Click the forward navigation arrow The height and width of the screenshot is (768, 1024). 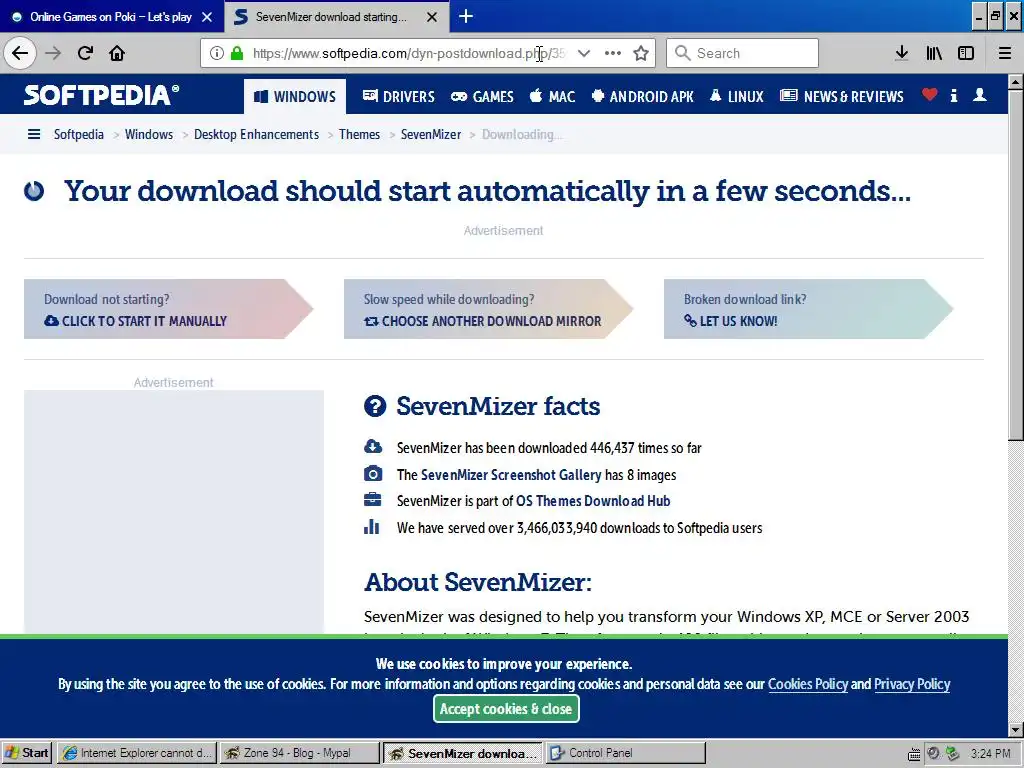click(53, 53)
